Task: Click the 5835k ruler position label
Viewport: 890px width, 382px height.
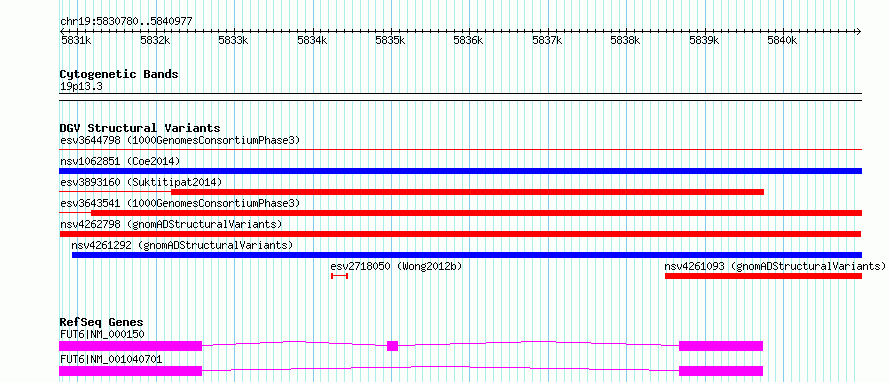Action: pyautogui.click(x=390, y=40)
